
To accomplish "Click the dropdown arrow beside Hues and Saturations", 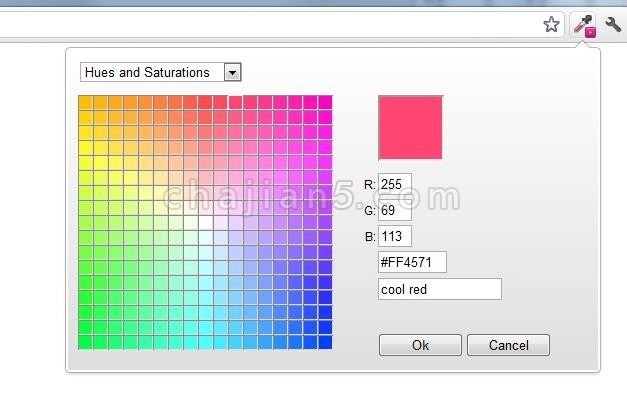I will click(x=232, y=72).
